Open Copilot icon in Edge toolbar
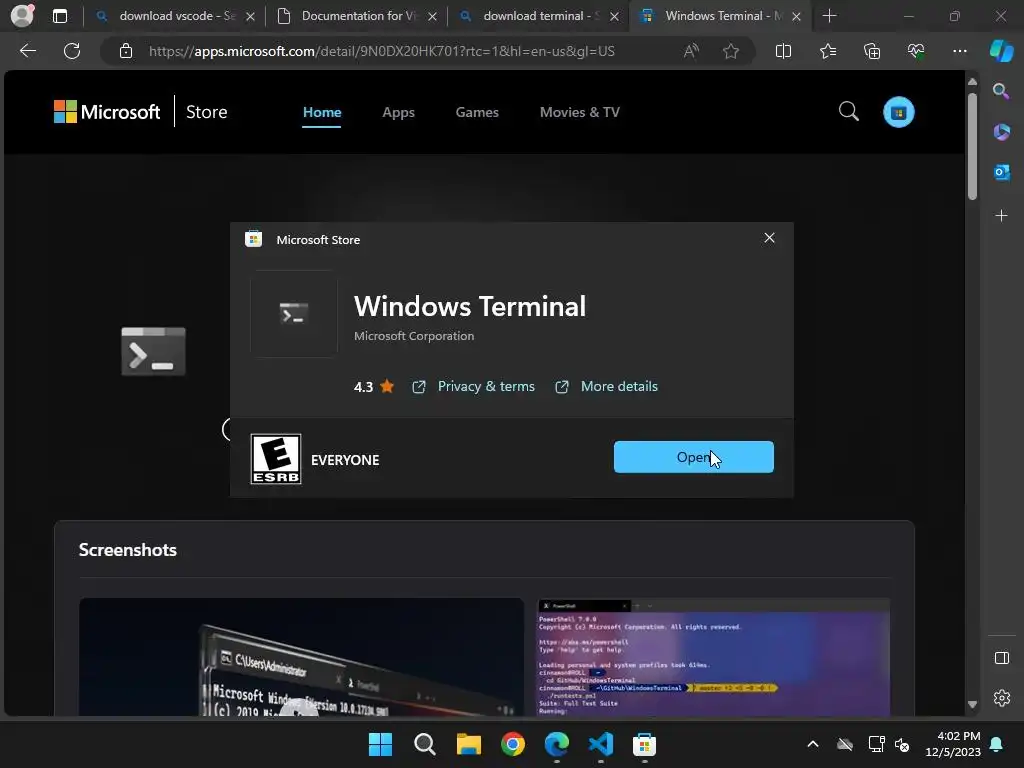The width and height of the screenshot is (1024, 768). coord(1001,51)
